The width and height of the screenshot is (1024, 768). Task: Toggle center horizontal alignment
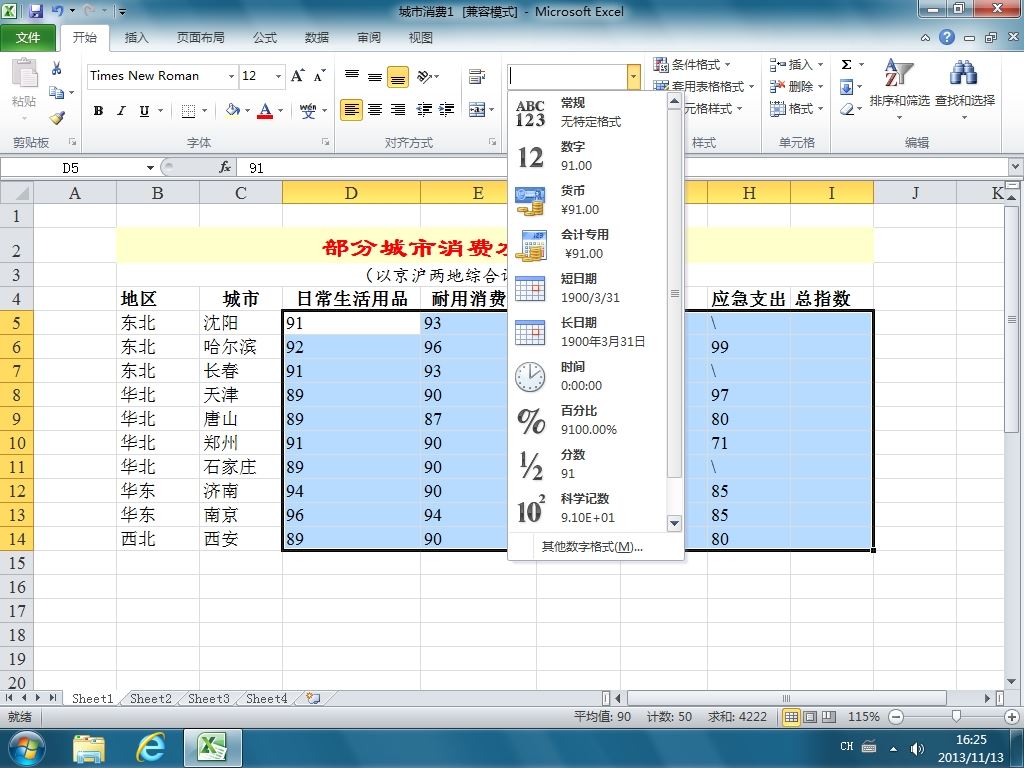coord(375,110)
